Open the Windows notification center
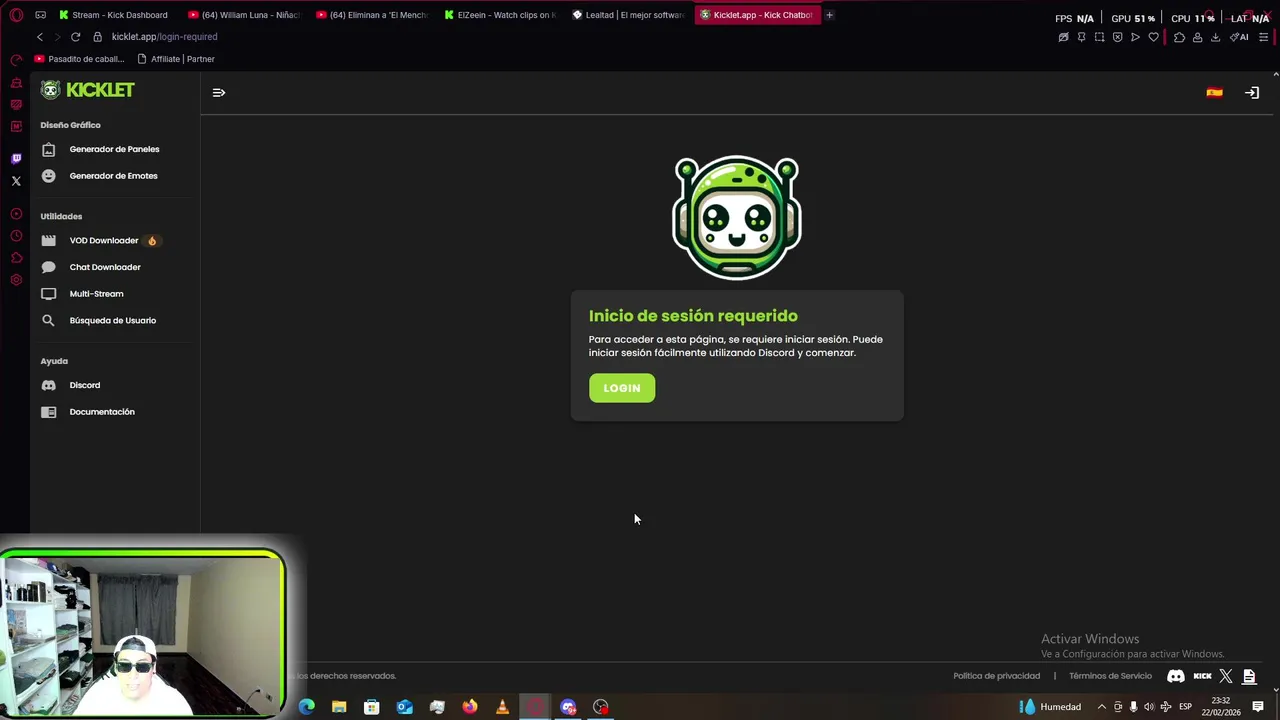 tap(1258, 707)
